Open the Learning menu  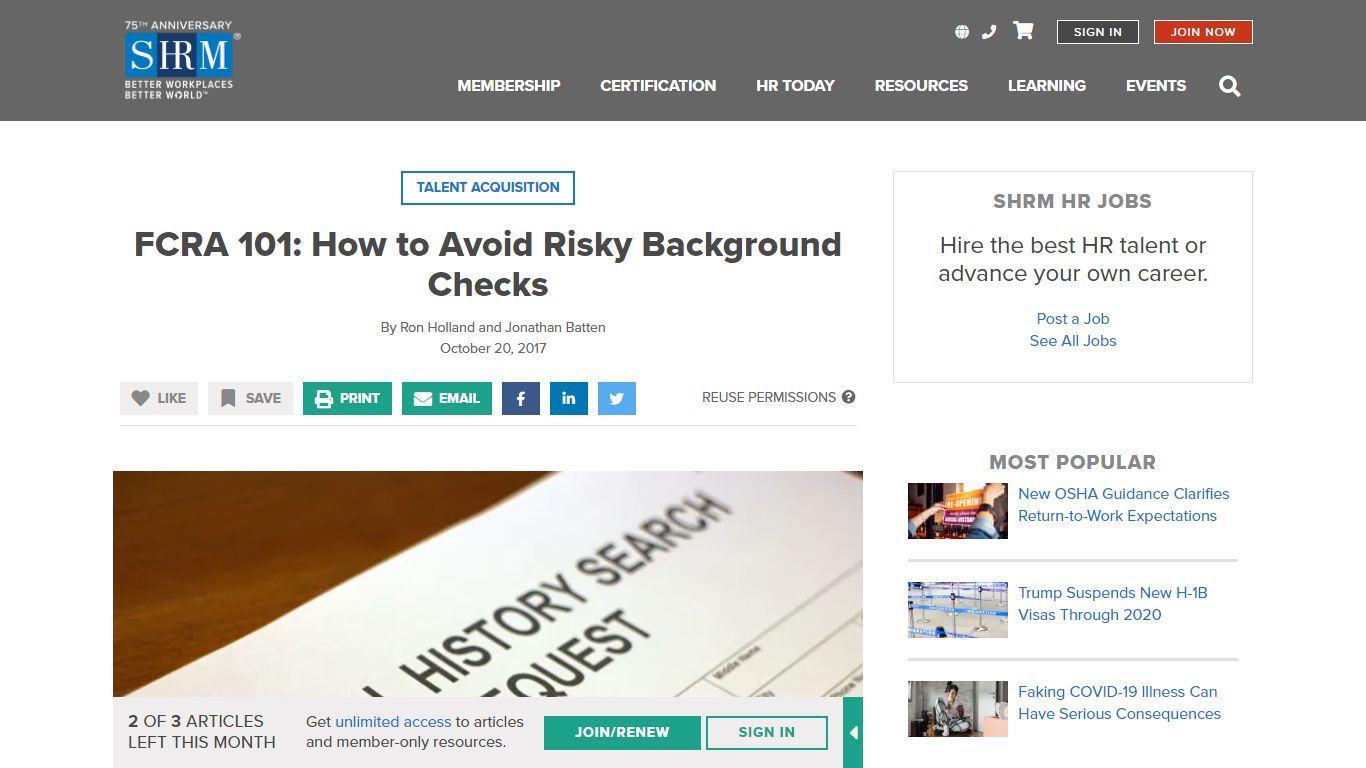point(1047,86)
